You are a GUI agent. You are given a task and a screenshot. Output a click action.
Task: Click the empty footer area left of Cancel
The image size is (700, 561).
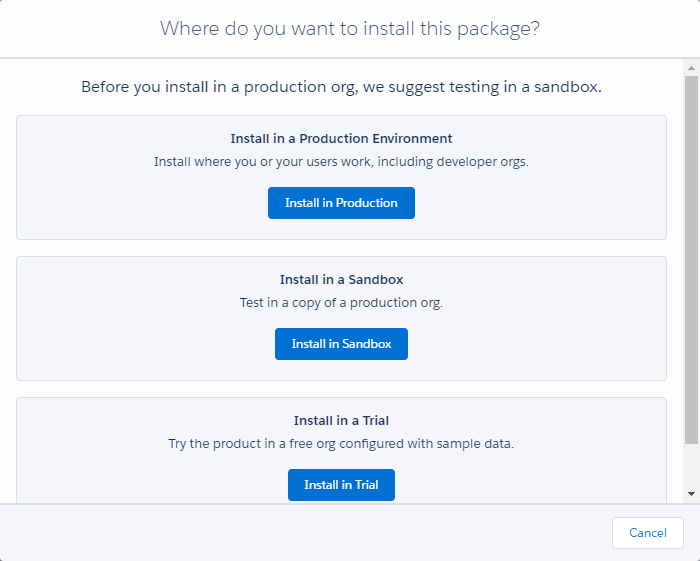pos(300,533)
